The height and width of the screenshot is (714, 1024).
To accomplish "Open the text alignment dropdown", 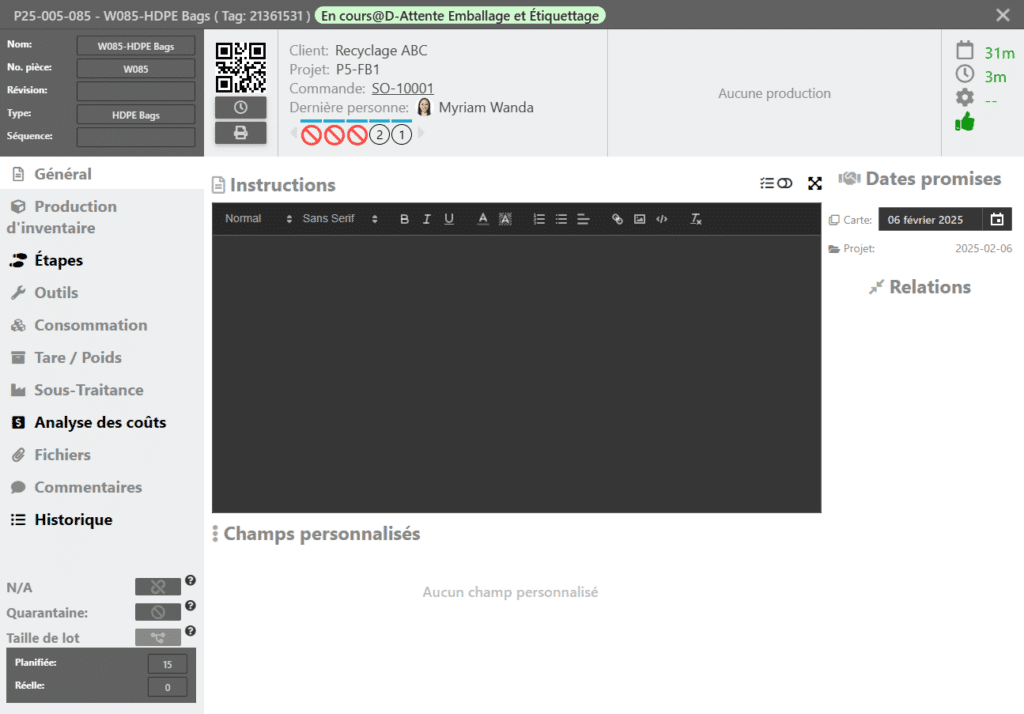I will [583, 219].
